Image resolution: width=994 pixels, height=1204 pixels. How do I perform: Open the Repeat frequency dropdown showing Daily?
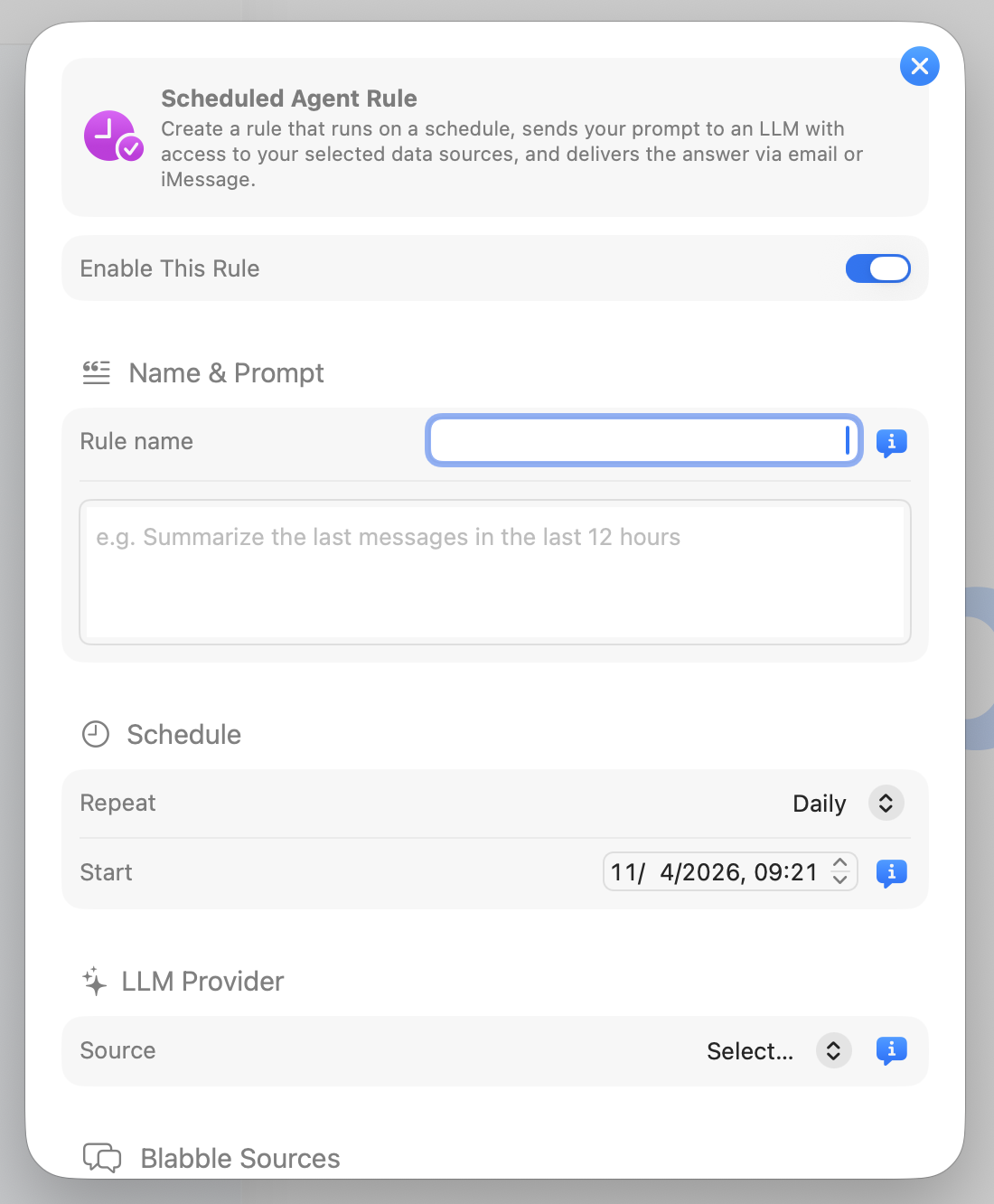tap(885, 803)
